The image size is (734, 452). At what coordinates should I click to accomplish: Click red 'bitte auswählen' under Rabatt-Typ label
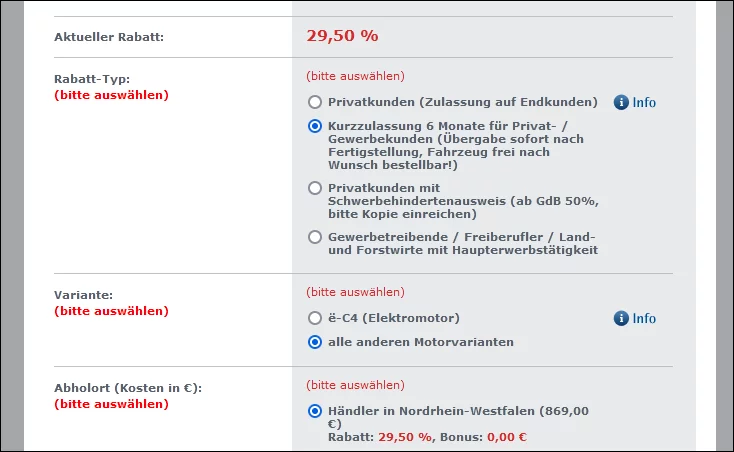(111, 95)
